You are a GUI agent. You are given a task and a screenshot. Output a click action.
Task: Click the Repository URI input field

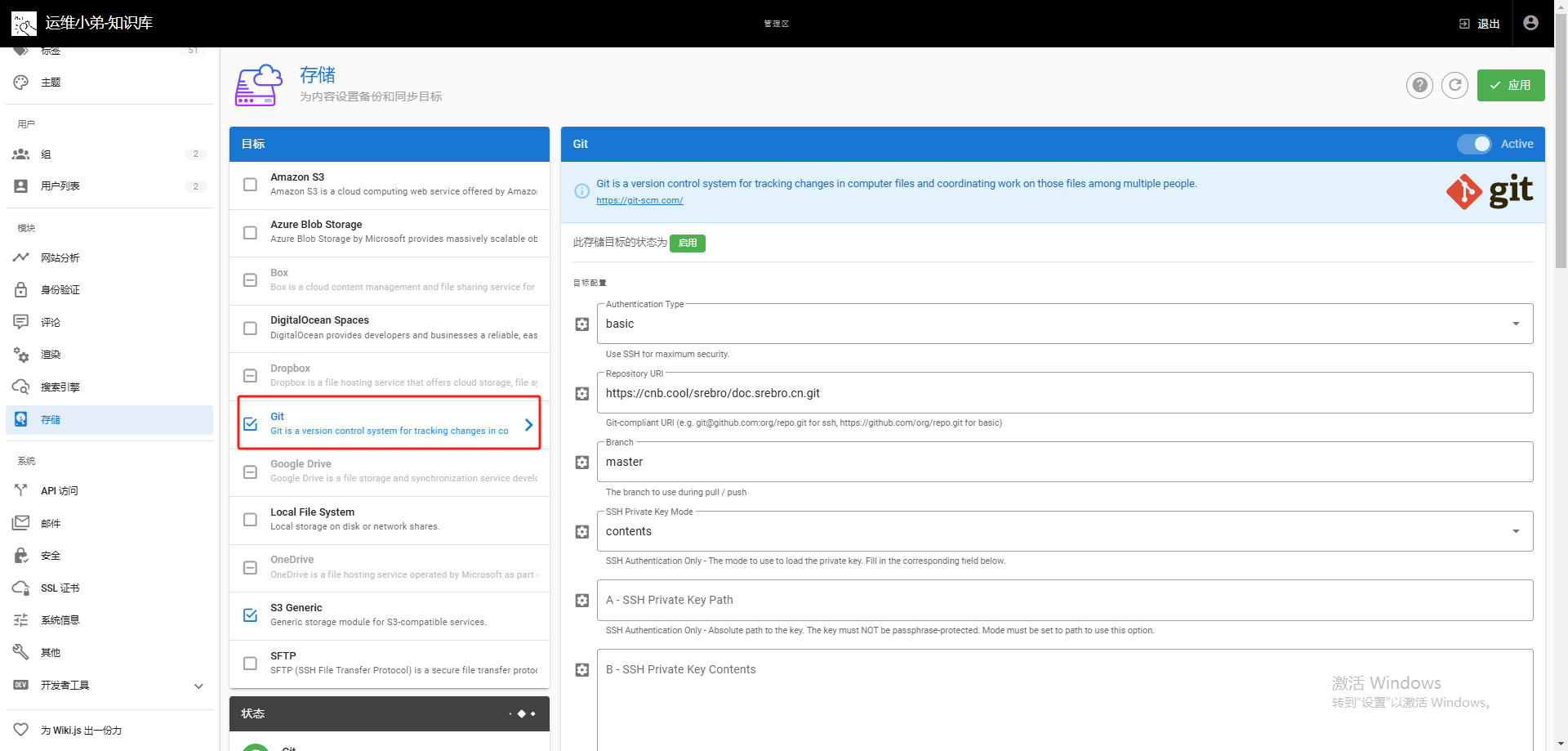point(1065,393)
